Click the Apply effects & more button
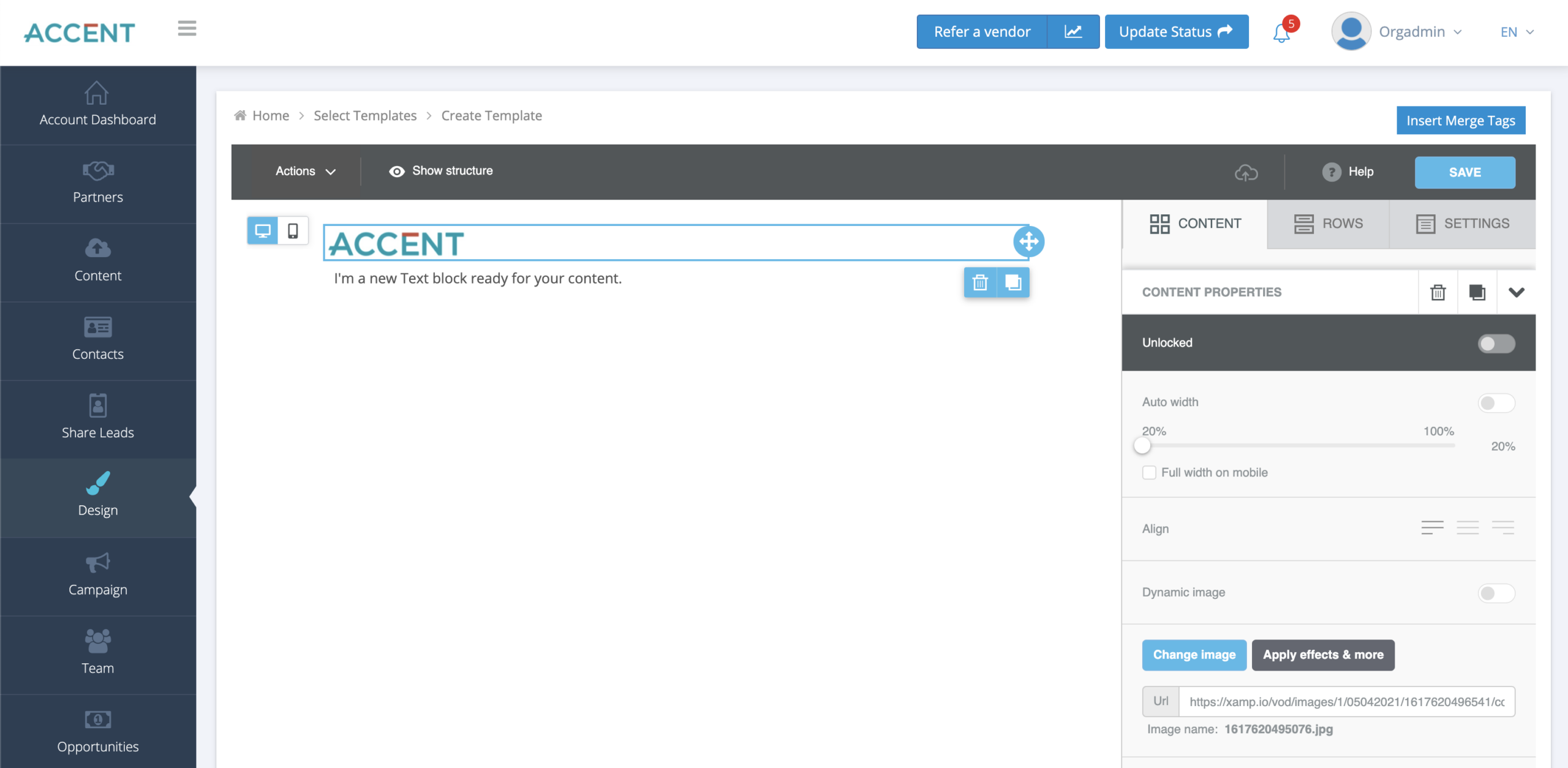Image resolution: width=1568 pixels, height=768 pixels. tap(1323, 655)
